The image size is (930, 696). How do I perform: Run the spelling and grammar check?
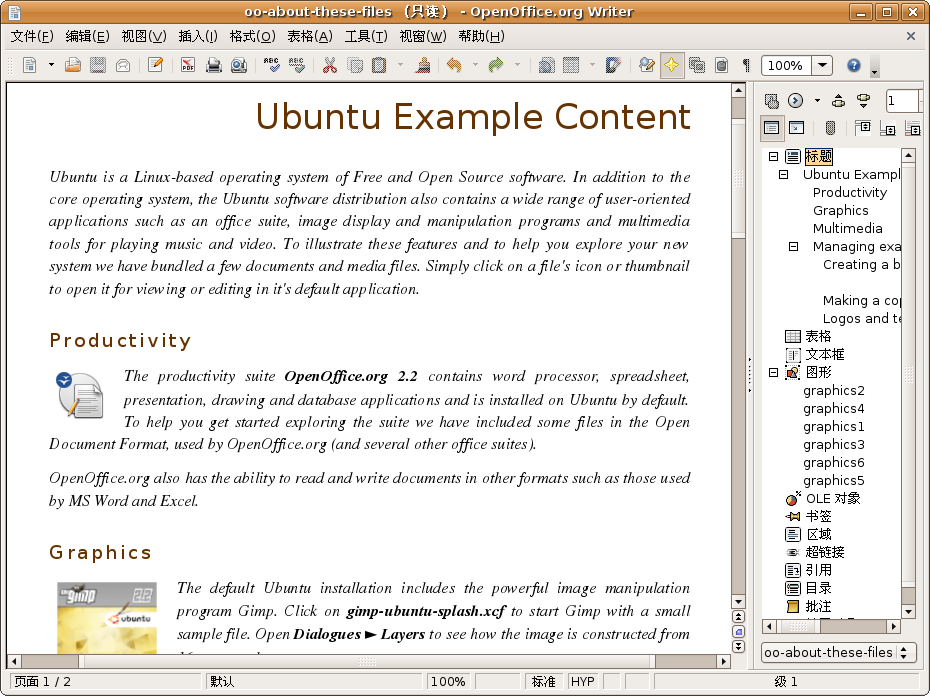coord(272,65)
